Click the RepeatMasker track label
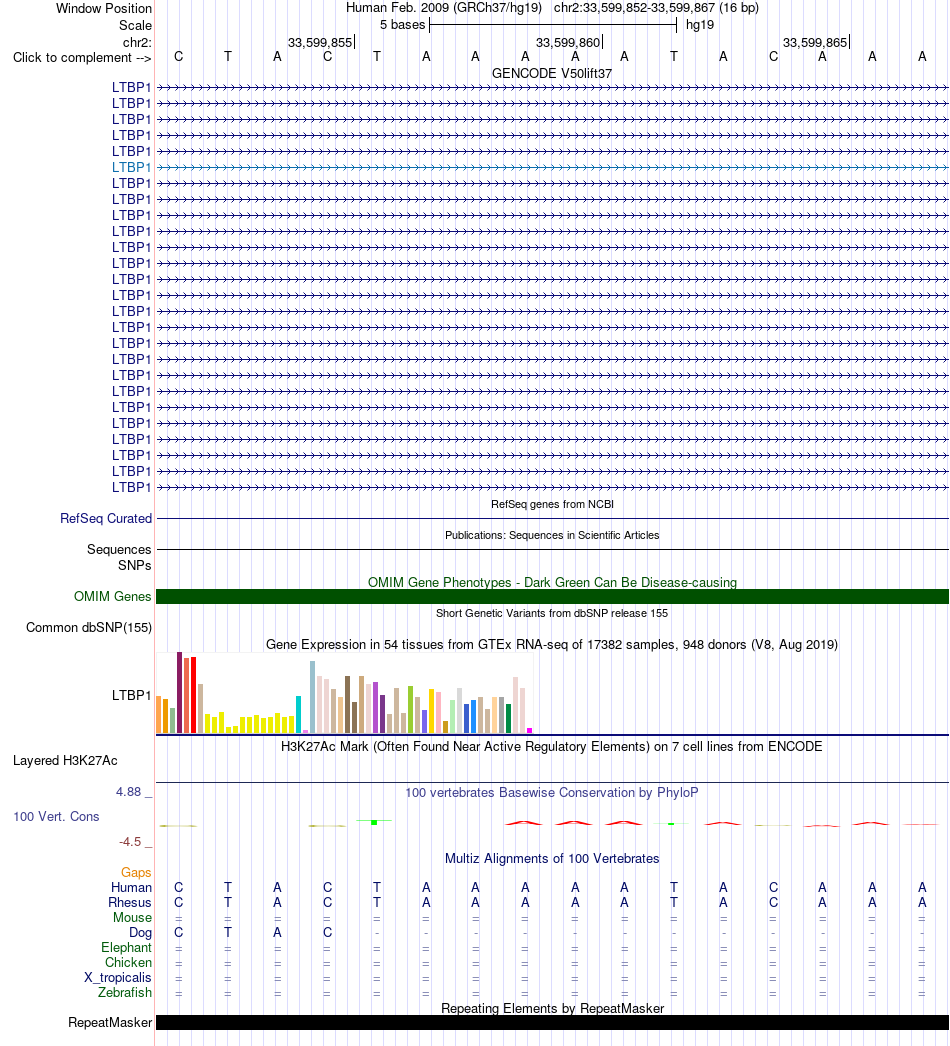The height and width of the screenshot is (1046, 950). 110,1023
